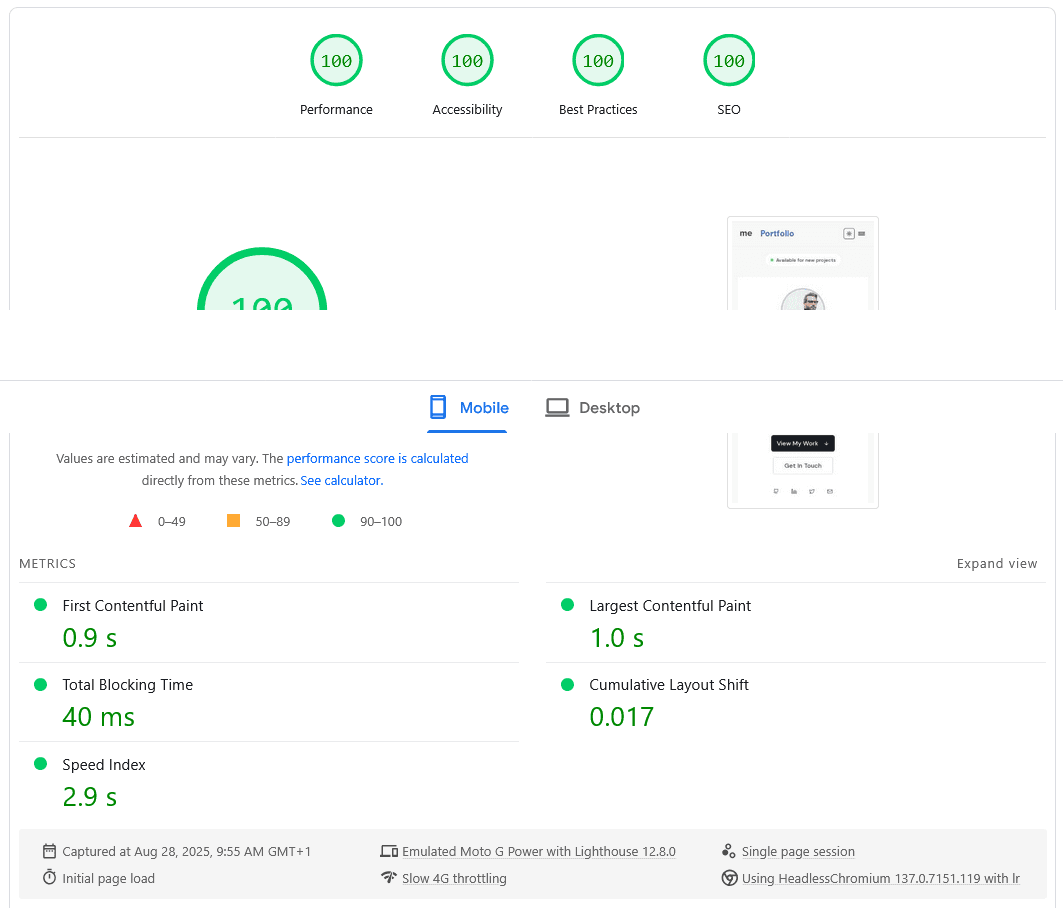Click the mobile phone icon
1063x908 pixels.
pos(437,407)
